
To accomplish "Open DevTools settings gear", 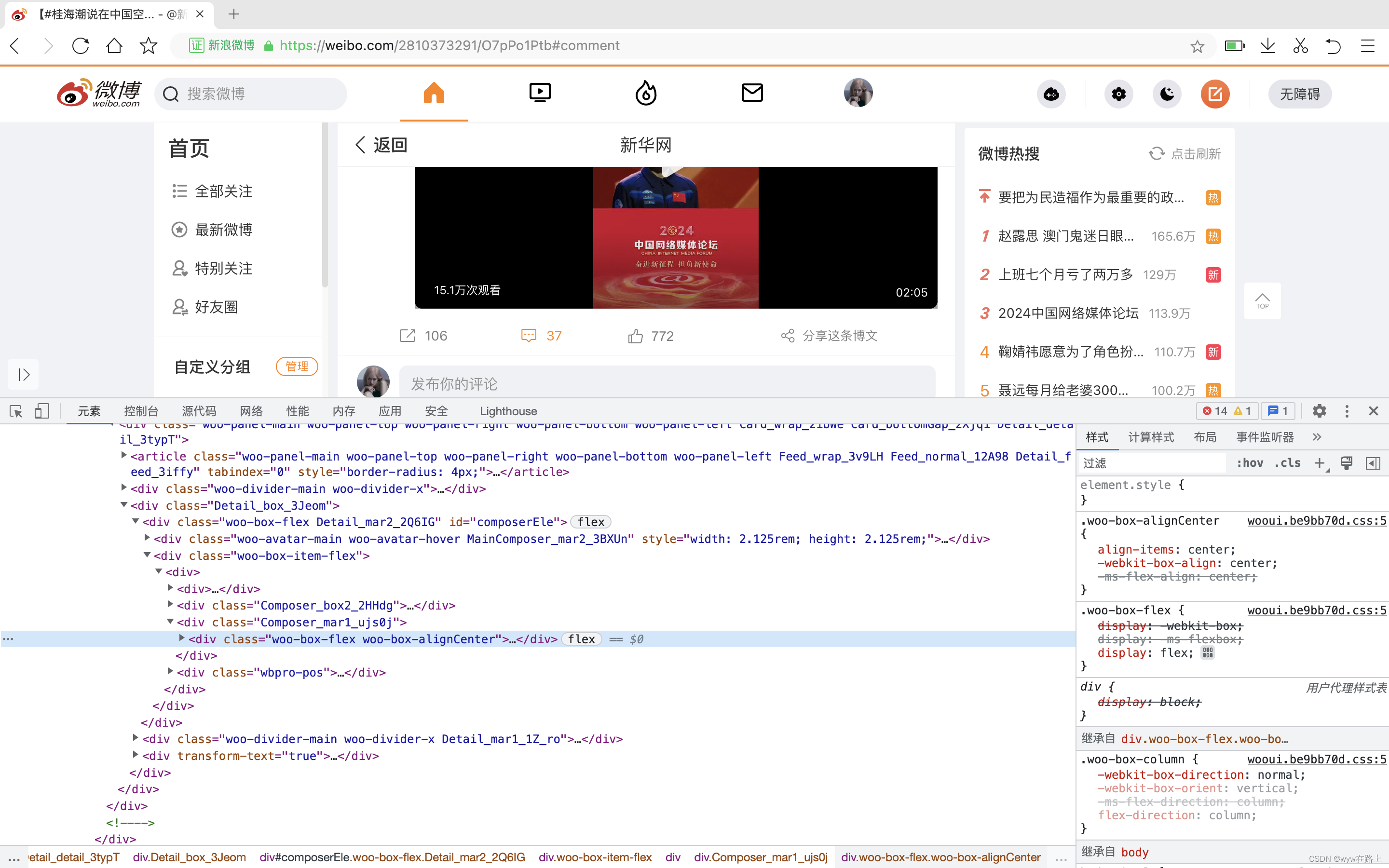I will 1319,411.
